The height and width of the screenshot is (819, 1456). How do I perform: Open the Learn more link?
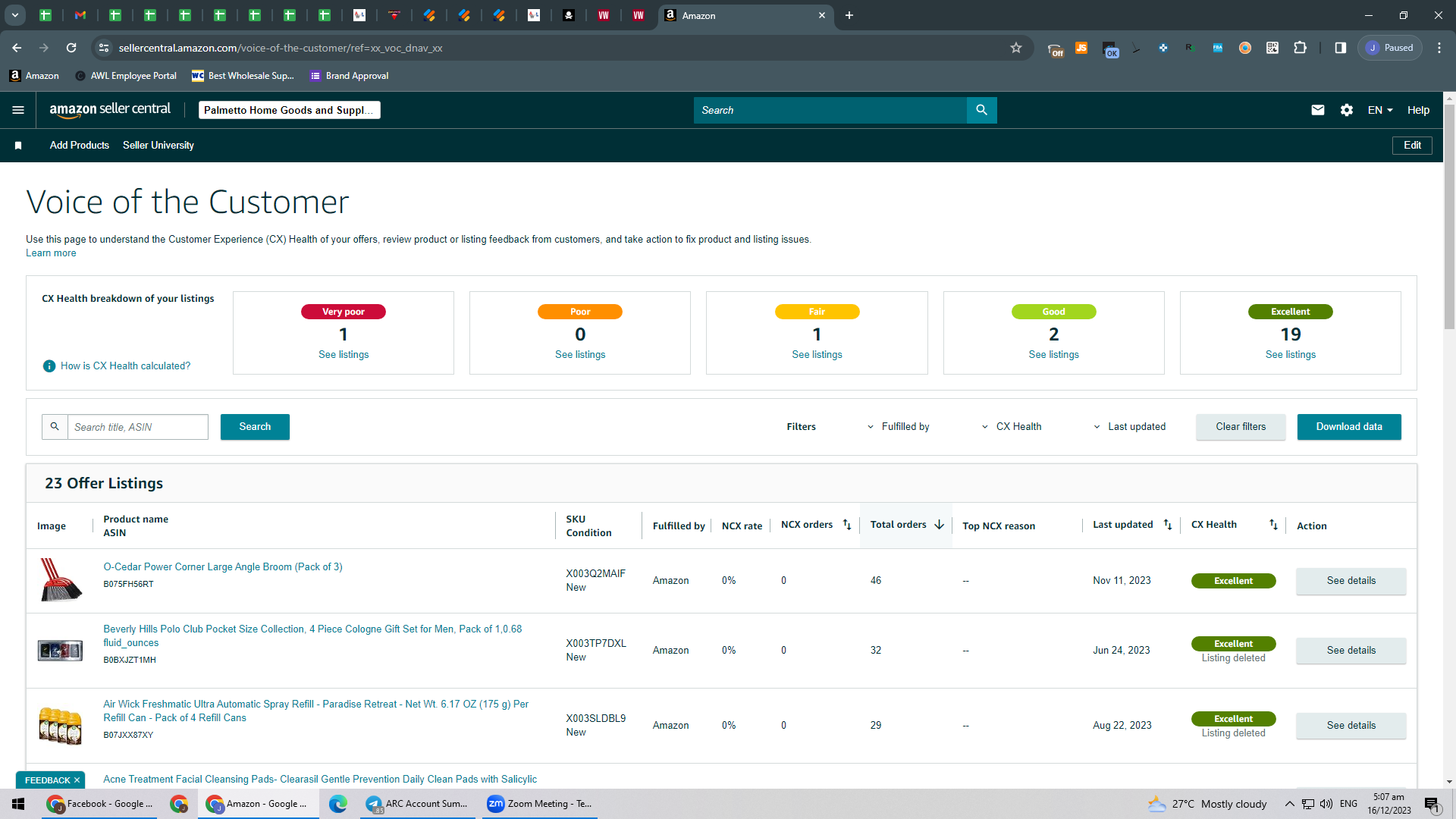51,253
